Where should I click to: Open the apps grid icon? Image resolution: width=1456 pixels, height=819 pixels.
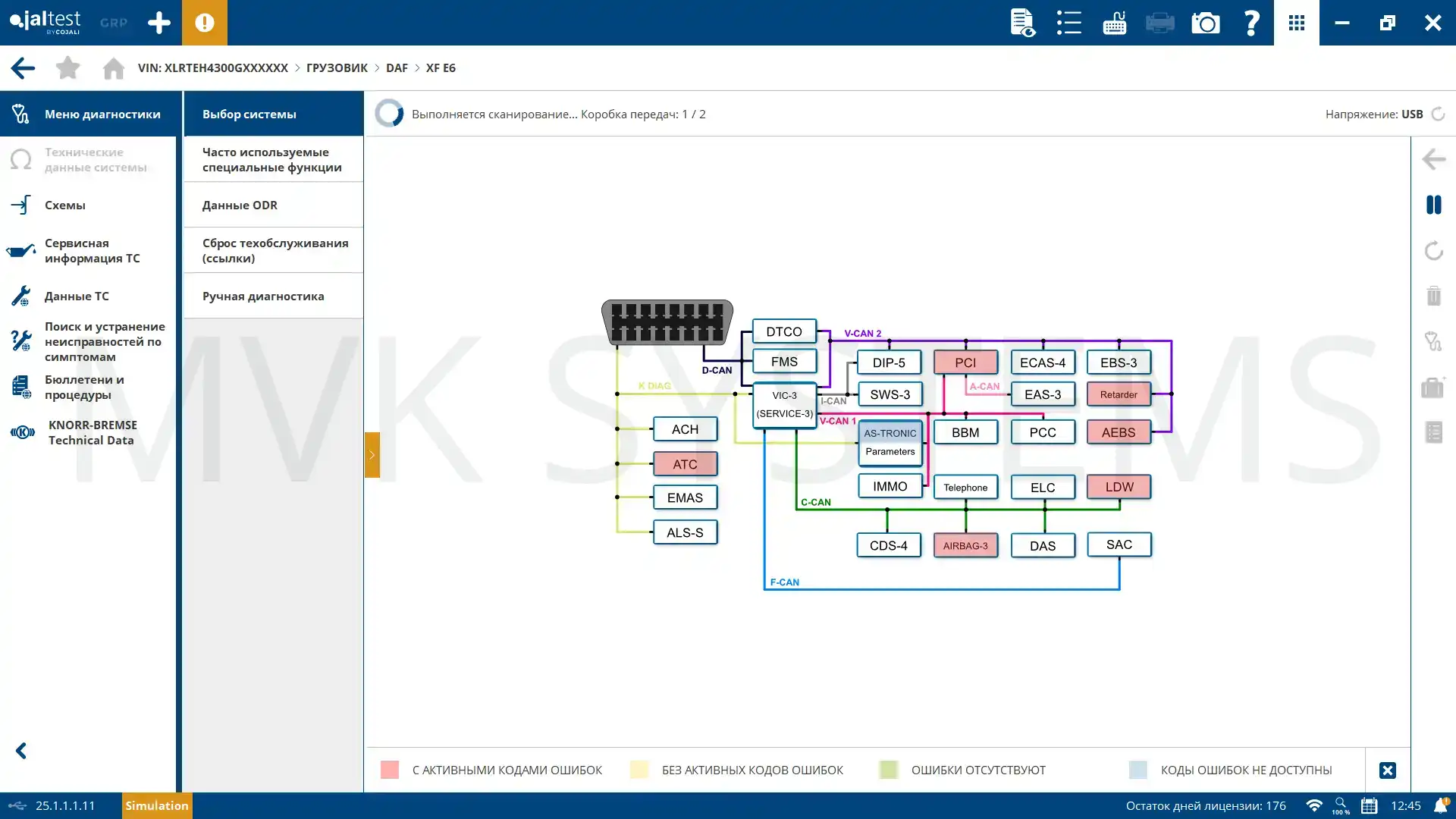(x=1297, y=23)
